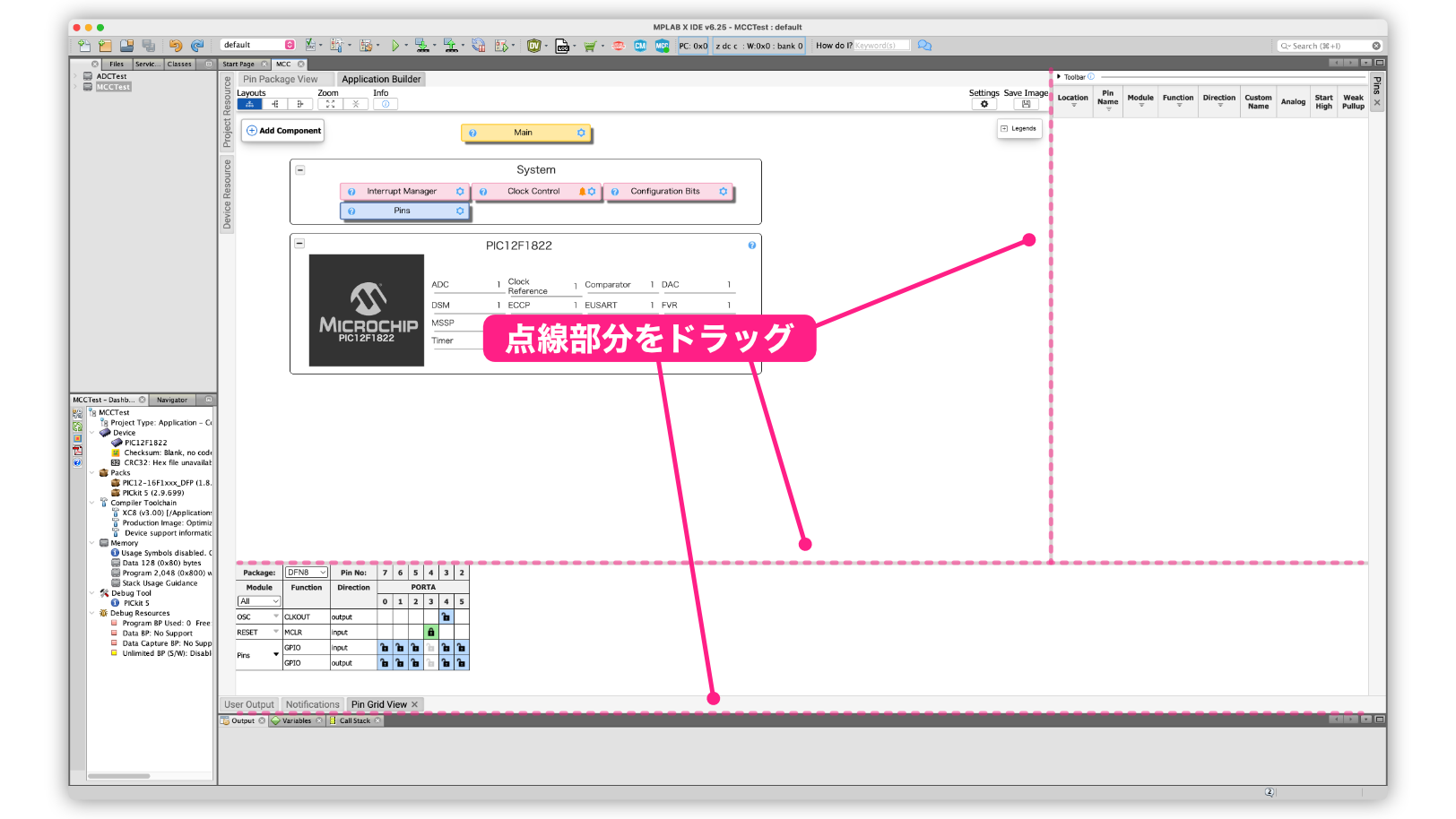The width and height of the screenshot is (1456, 819).
Task: Click the Save Image disk icon
Action: 1026,104
